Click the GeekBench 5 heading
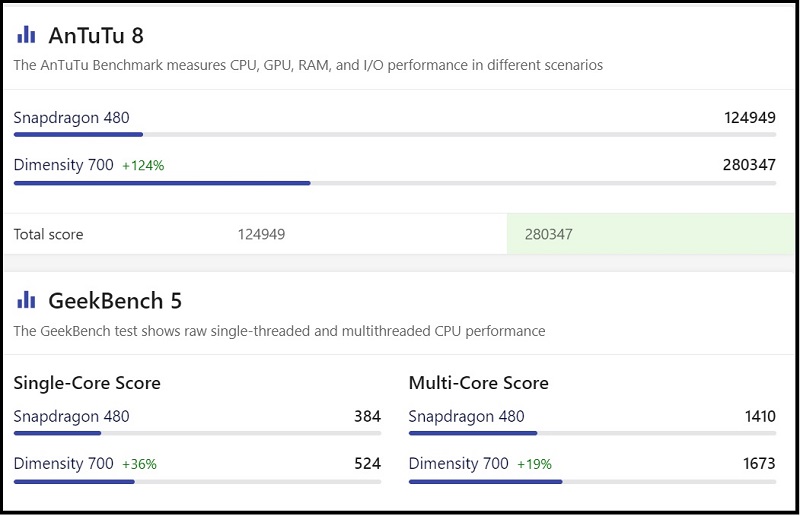Viewport: 800px width, 516px height. (x=115, y=301)
